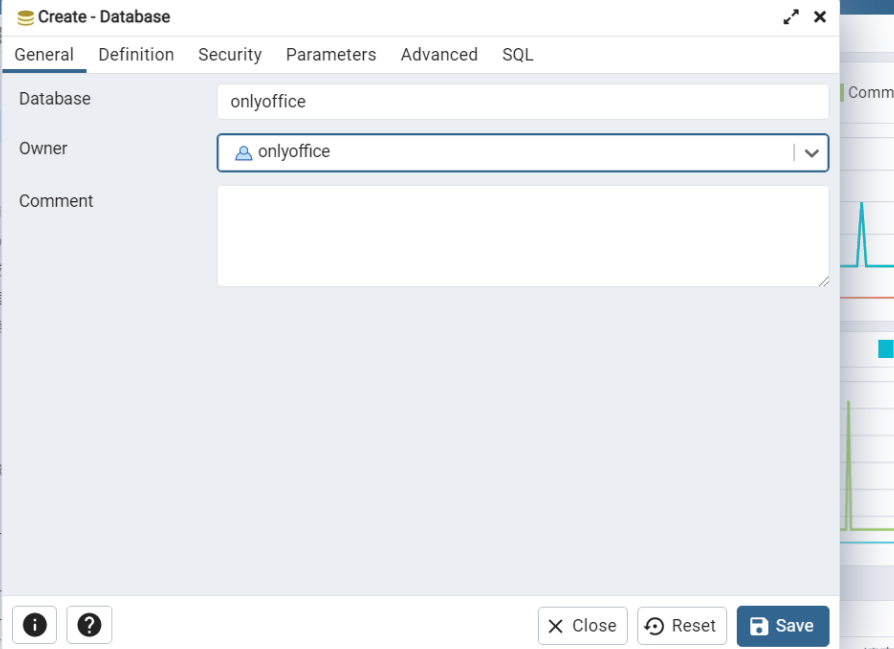The height and width of the screenshot is (649, 894).
Task: Click the resize handle of the Comment box
Action: tap(823, 281)
